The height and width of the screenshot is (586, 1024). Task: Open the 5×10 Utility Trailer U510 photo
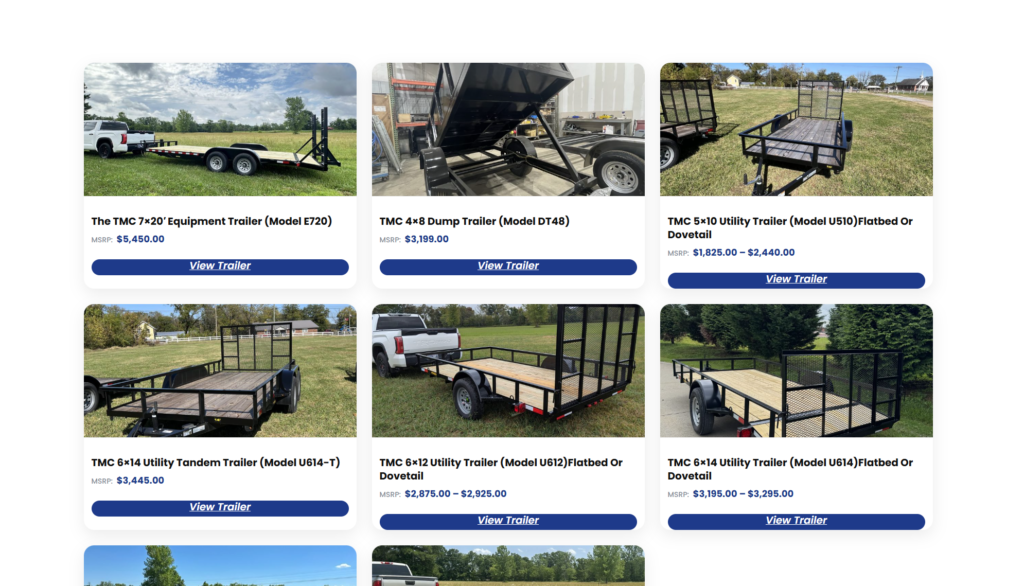coord(796,129)
